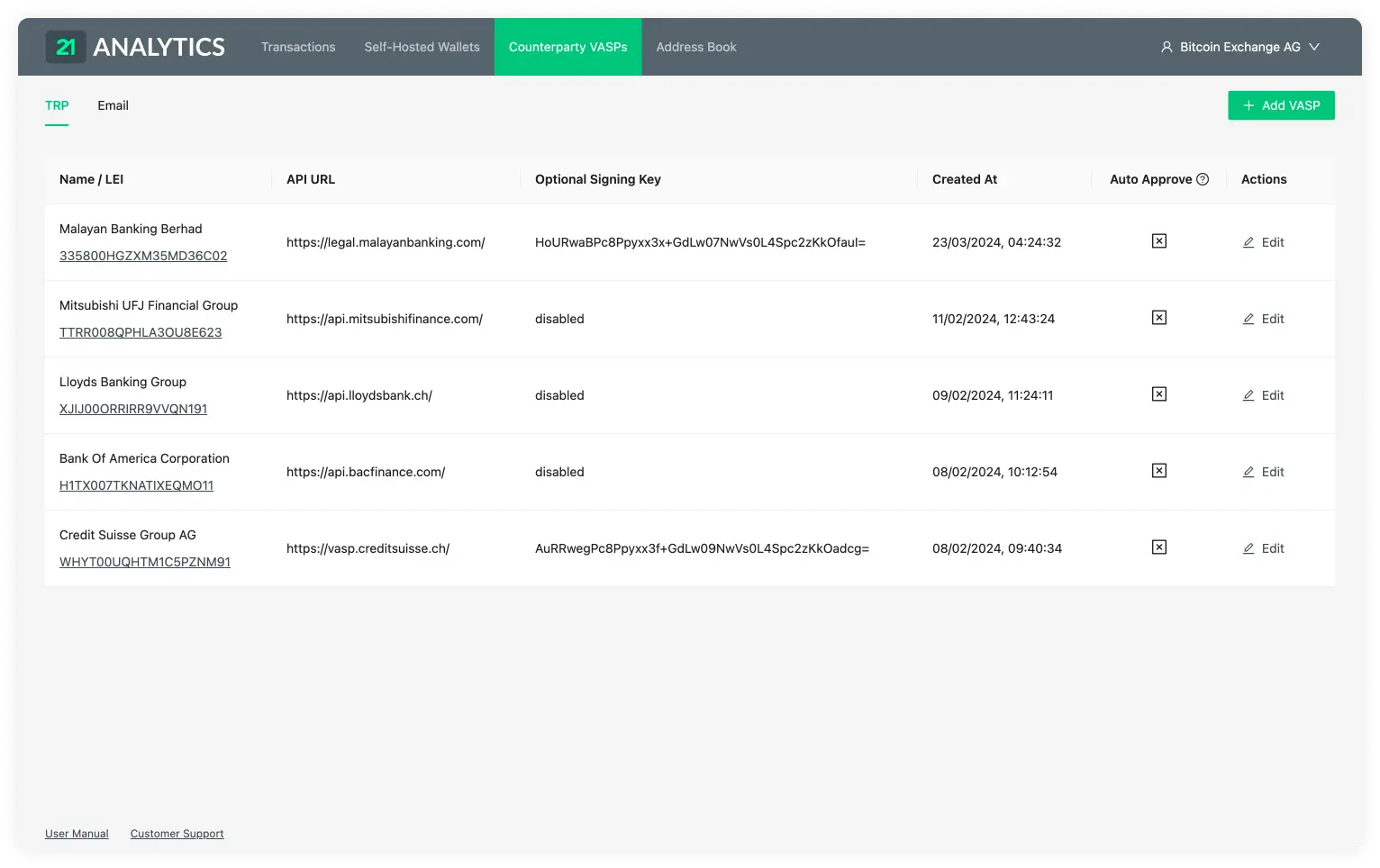Click pencil icon for Bank Of America Corporation
1380x868 pixels.
coord(1248,472)
